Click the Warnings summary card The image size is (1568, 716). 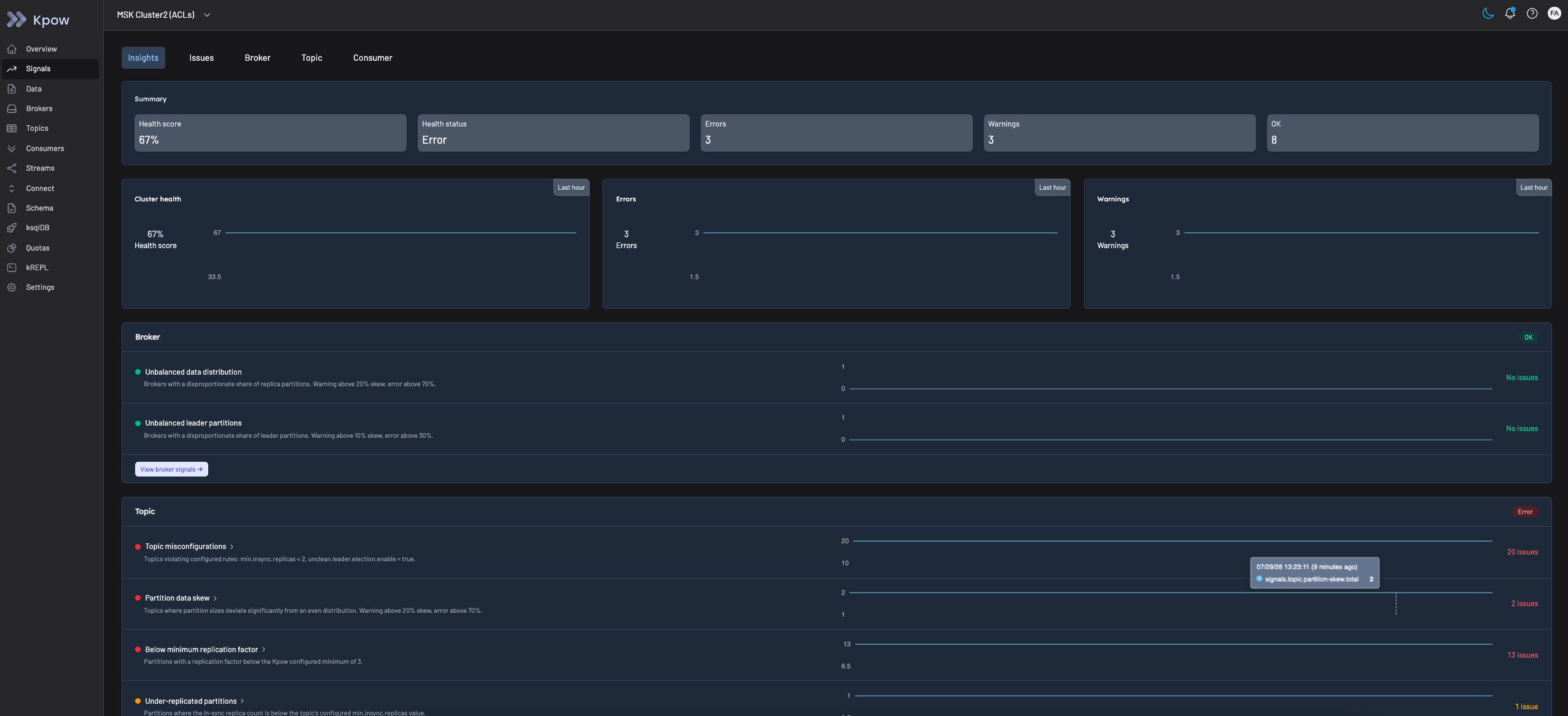pyautogui.click(x=1120, y=133)
